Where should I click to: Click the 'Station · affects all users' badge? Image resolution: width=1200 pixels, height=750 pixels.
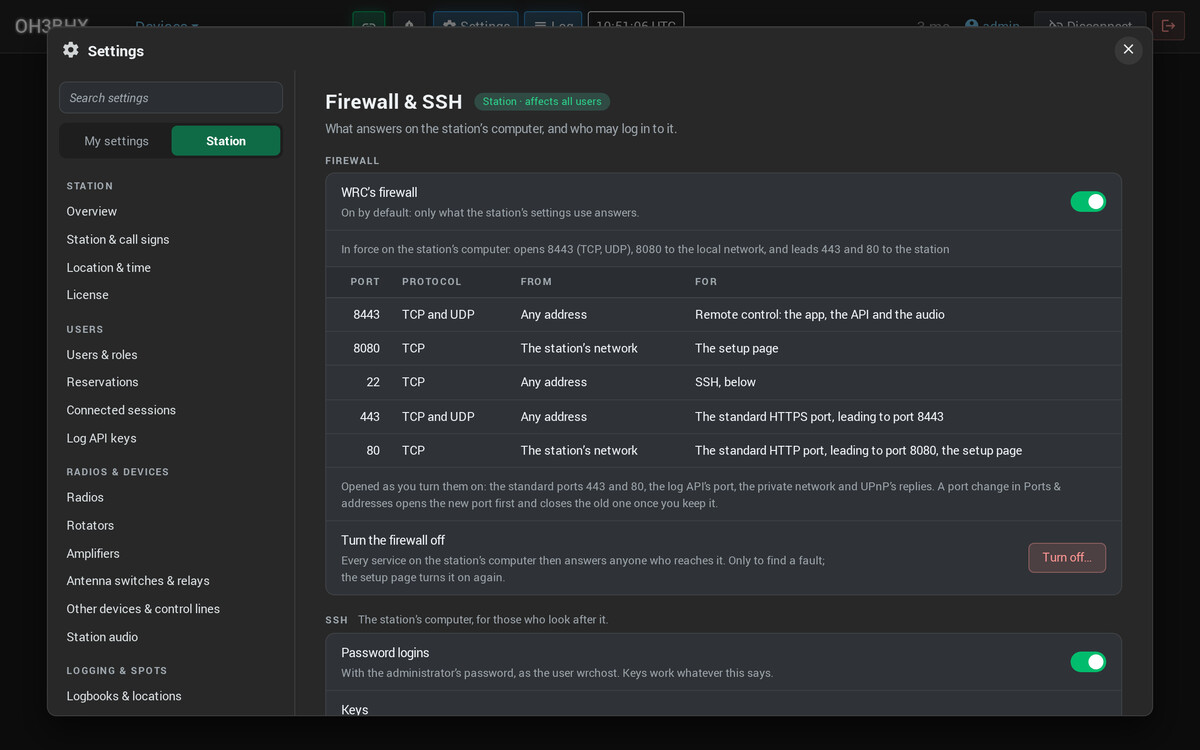click(x=542, y=102)
